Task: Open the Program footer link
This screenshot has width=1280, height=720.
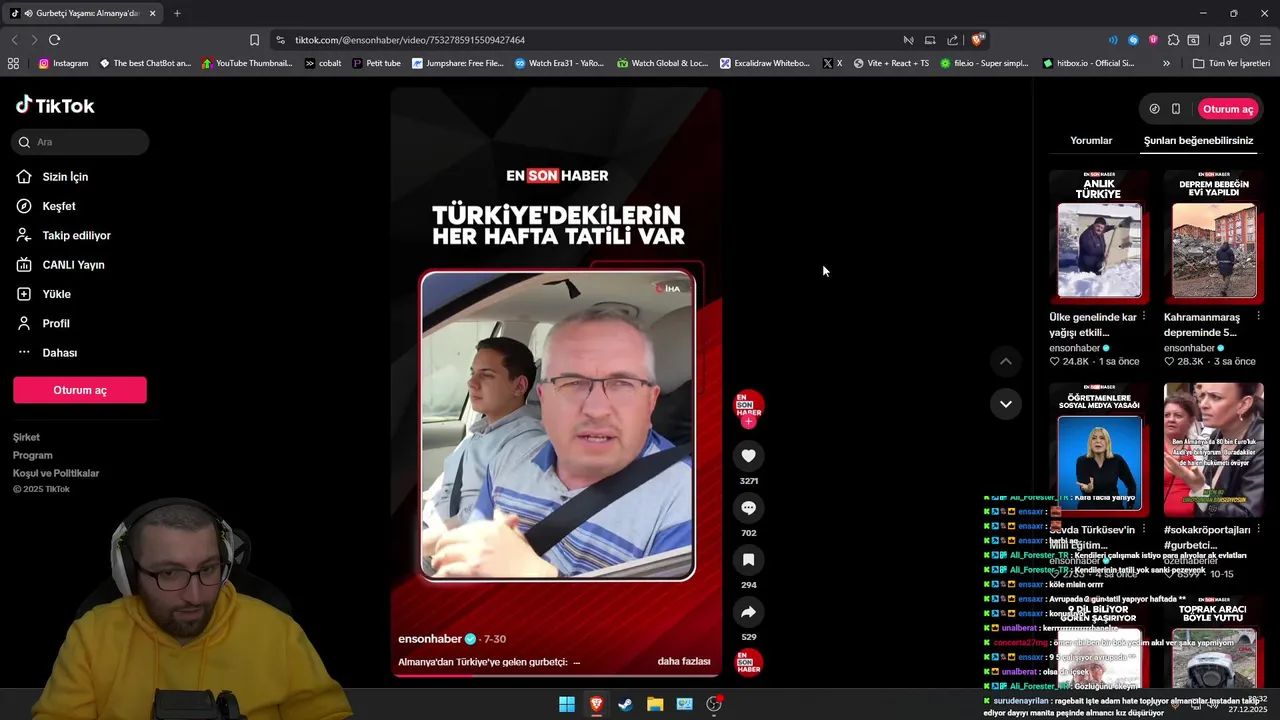Action: click(33, 456)
